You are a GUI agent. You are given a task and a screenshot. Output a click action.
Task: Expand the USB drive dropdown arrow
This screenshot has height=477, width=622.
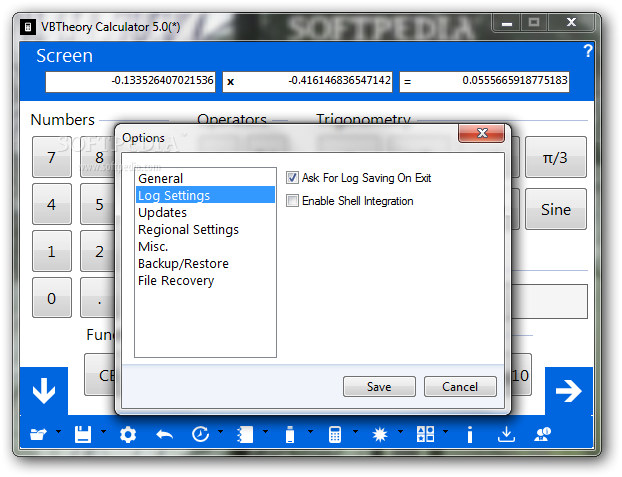(311, 431)
